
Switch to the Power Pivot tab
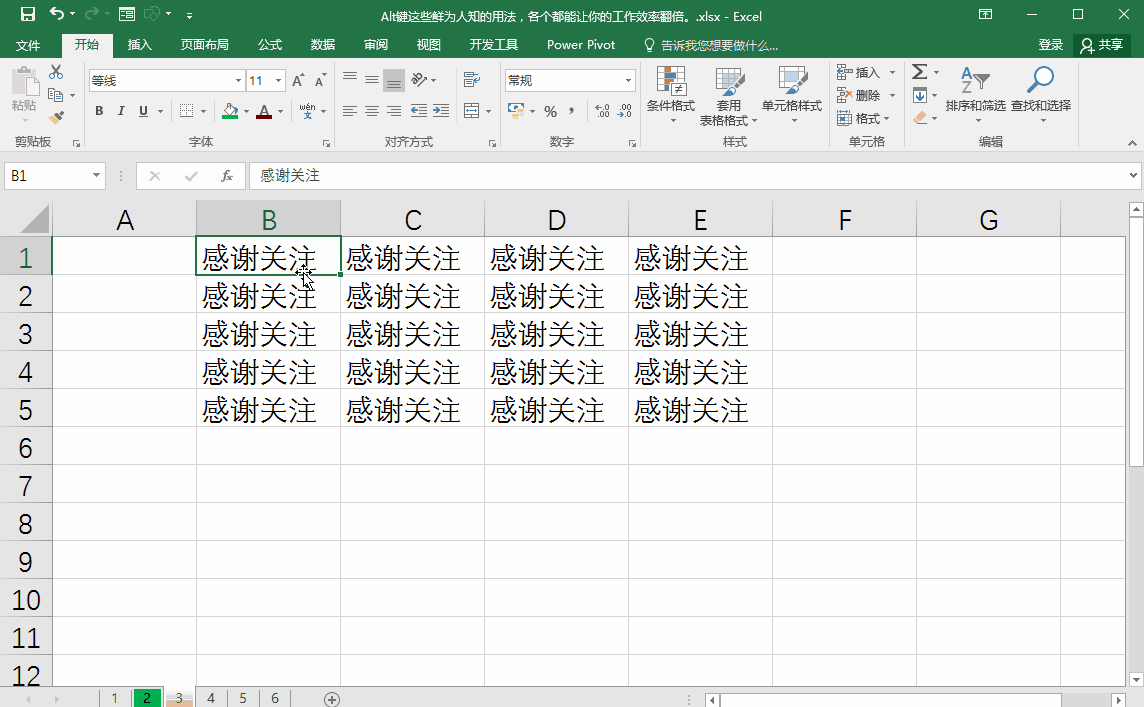[581, 44]
